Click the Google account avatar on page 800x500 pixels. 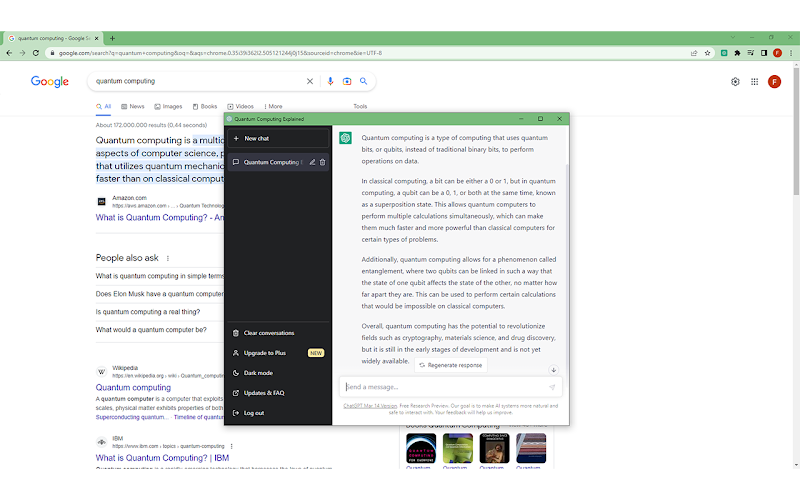point(774,82)
